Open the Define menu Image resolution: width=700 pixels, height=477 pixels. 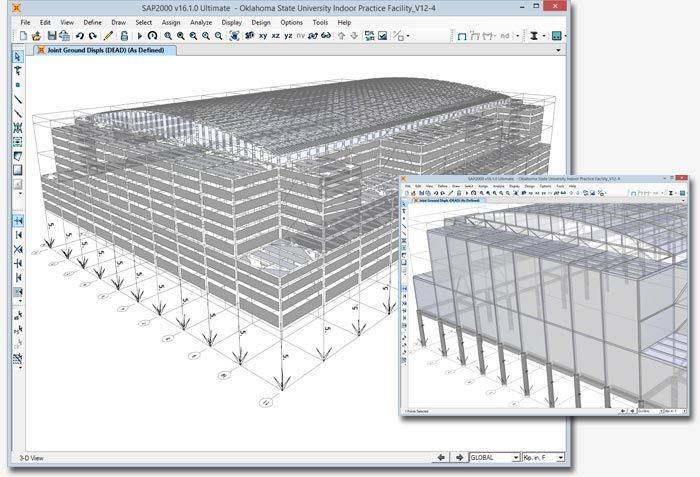[x=92, y=22]
